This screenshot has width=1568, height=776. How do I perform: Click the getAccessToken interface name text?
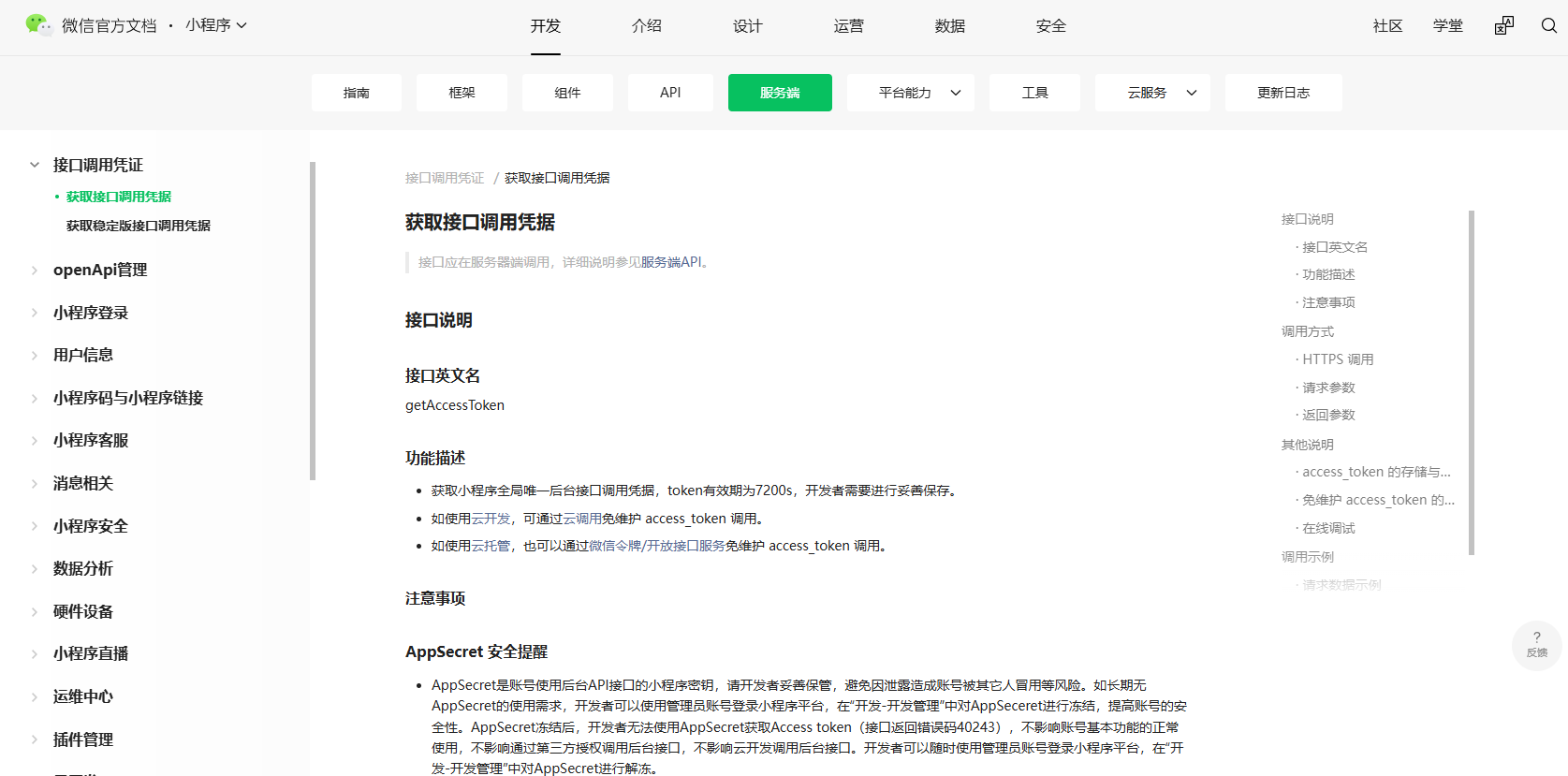click(455, 405)
